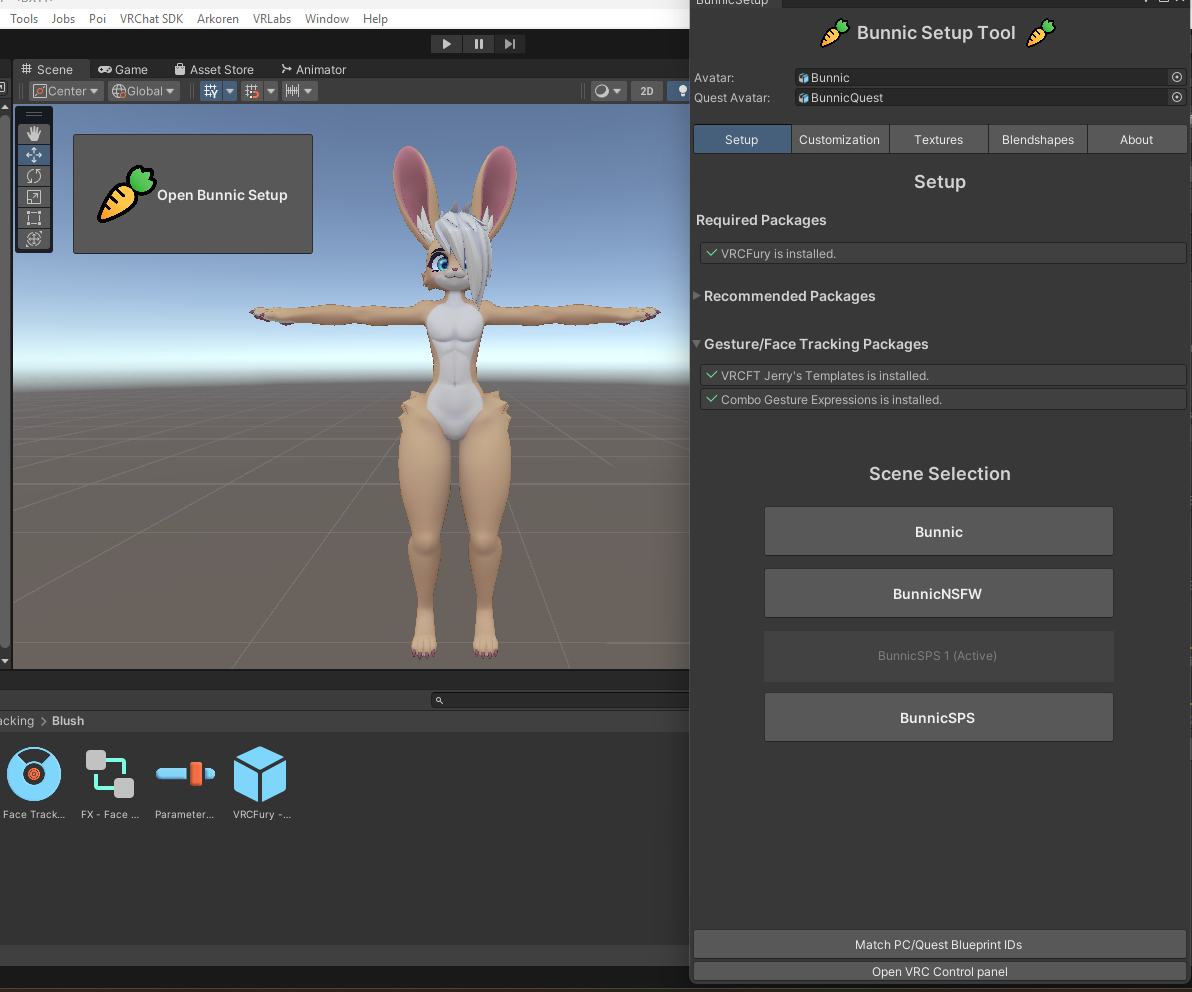Switch to the Animator tab
The width and height of the screenshot is (1192, 992).
(x=313, y=69)
